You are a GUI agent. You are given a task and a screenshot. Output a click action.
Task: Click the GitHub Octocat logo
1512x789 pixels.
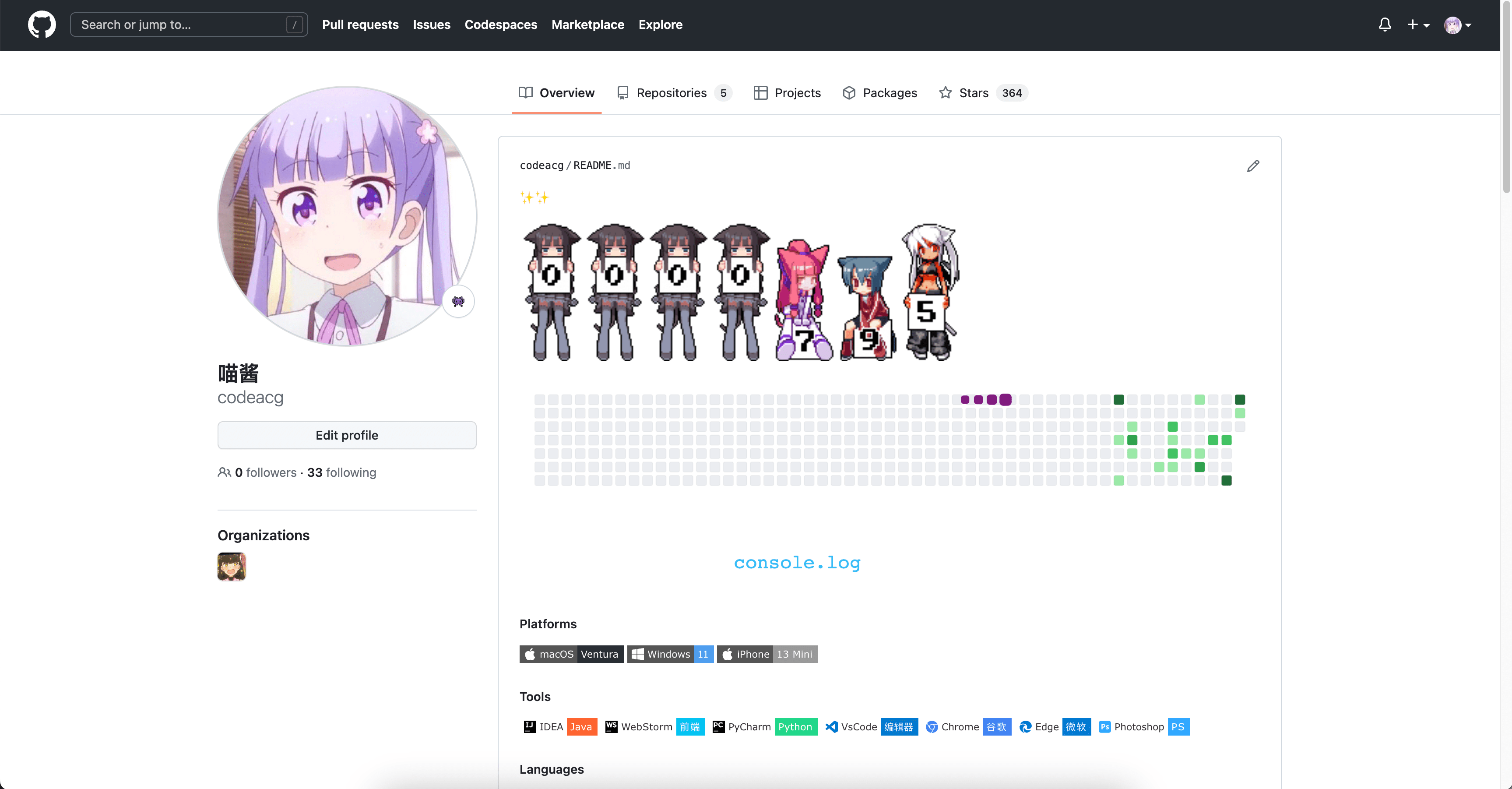click(x=42, y=25)
